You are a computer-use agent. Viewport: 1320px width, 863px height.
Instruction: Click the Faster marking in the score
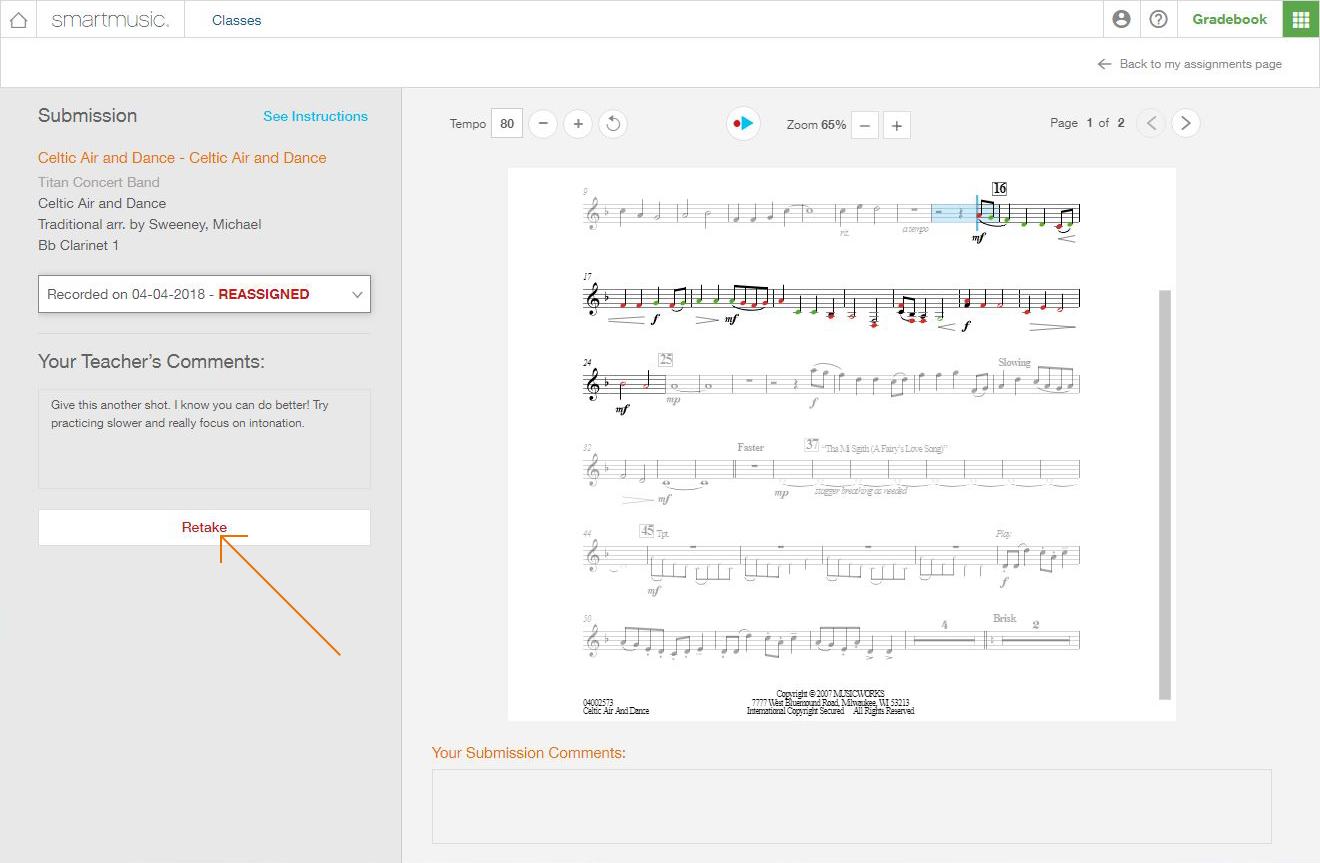click(750, 447)
